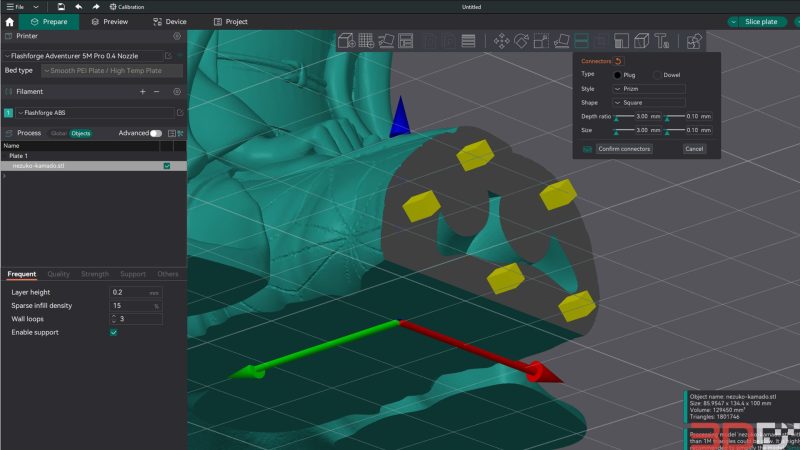Open the Printer settings gear icon
This screenshot has width=800, height=450.
pos(177,36)
